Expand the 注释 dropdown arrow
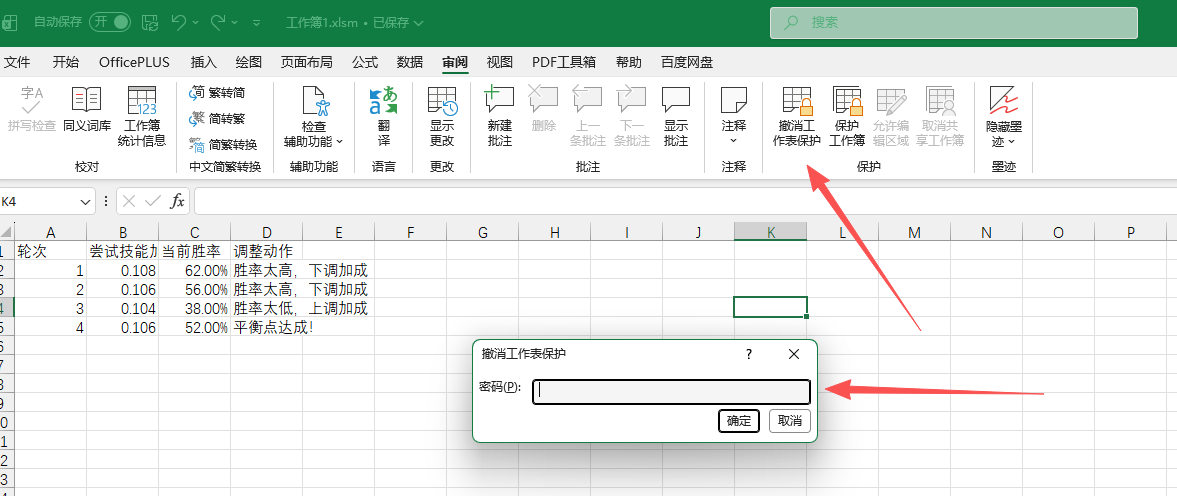Viewport: 1177px width, 496px height. tap(733, 140)
